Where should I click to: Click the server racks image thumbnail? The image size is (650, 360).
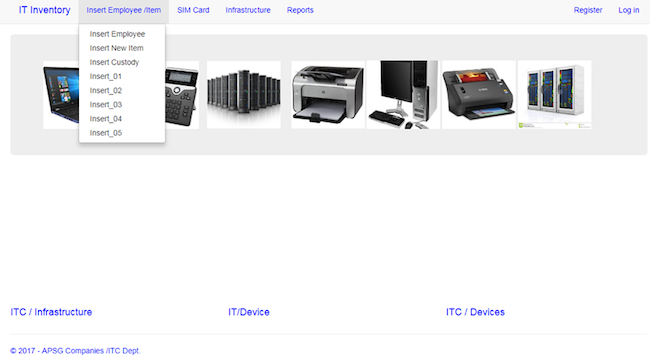tap(244, 95)
